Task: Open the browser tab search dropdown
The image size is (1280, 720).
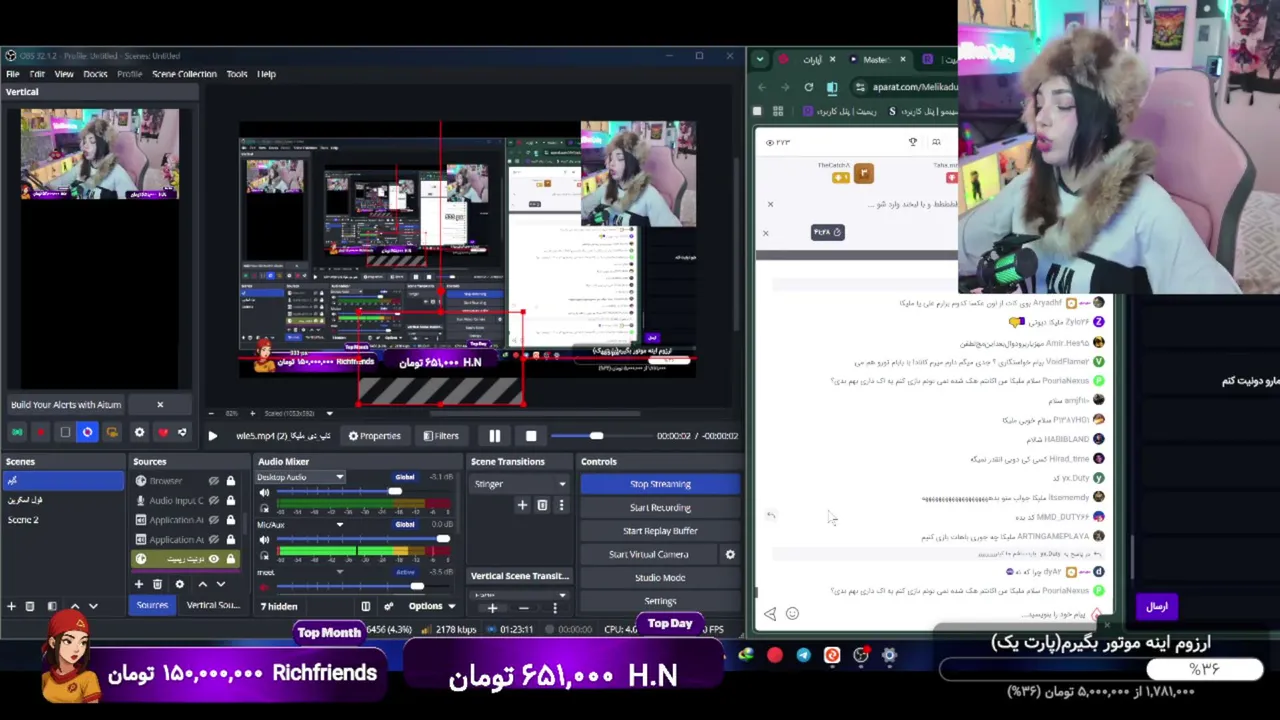Action: click(x=761, y=59)
